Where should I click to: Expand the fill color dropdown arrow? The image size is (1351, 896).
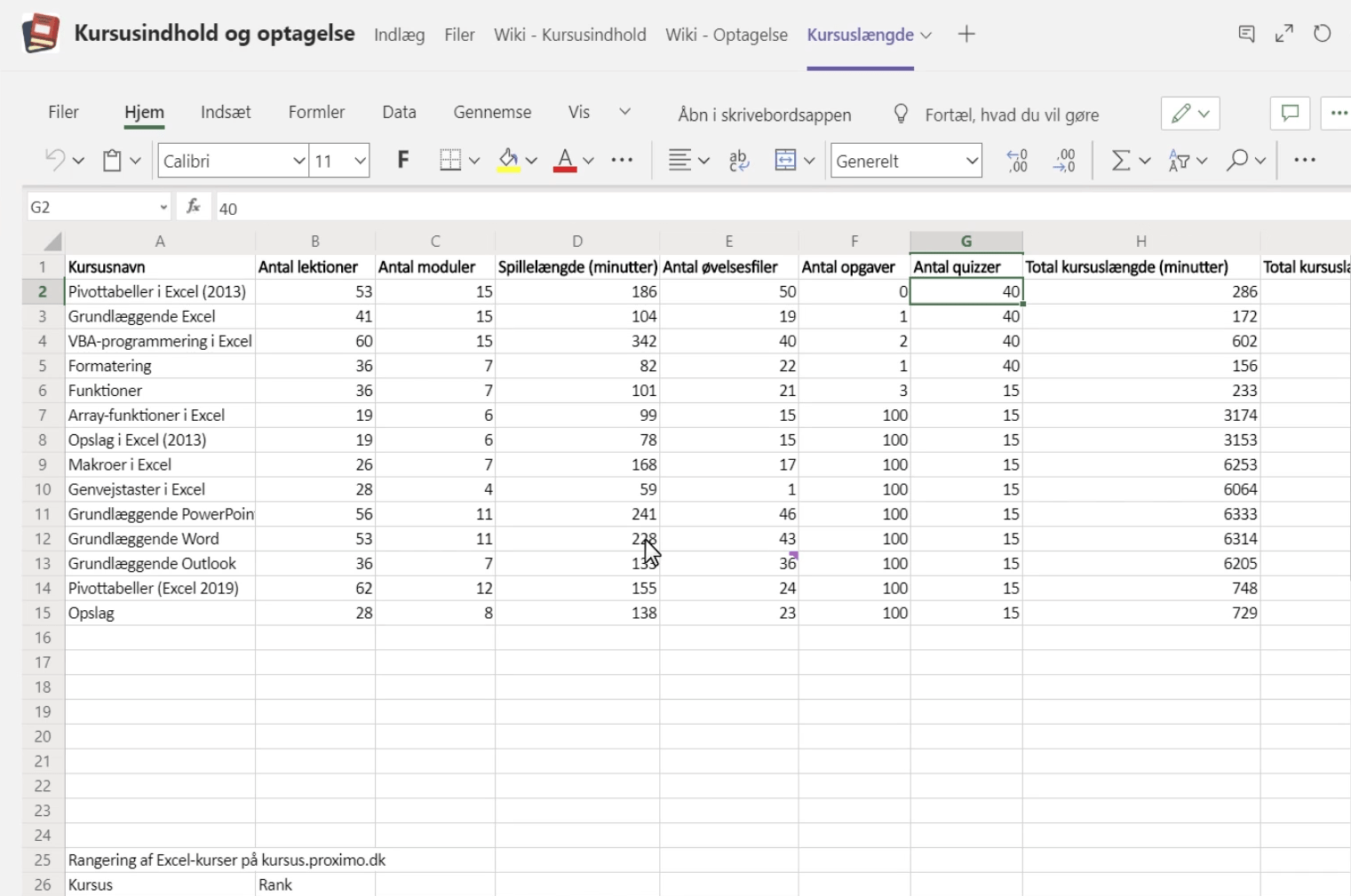click(531, 161)
